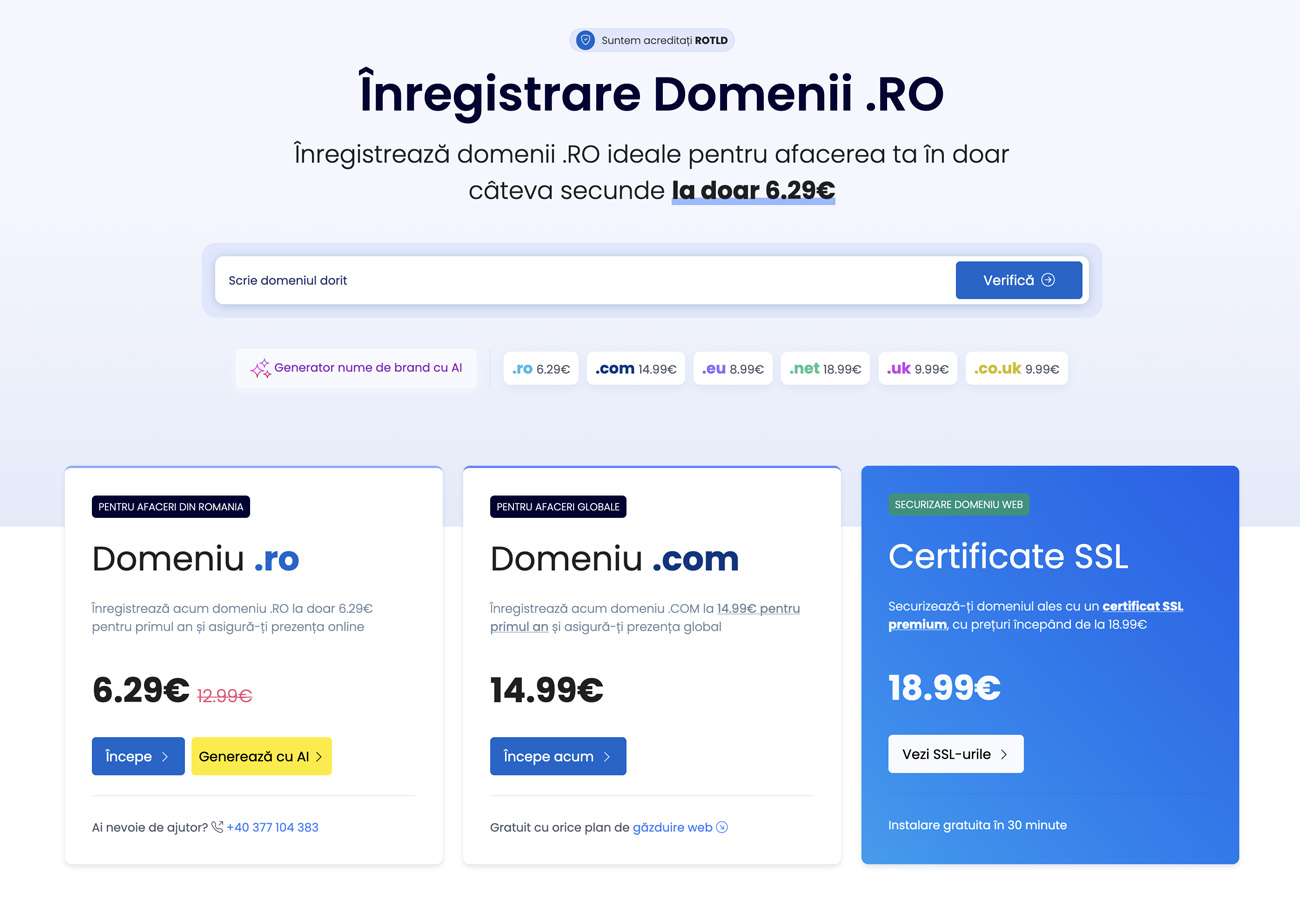Click the PENTRU AFACERI GLOBALE tag
Viewport: 1300px width, 911px height.
pyautogui.click(x=558, y=506)
